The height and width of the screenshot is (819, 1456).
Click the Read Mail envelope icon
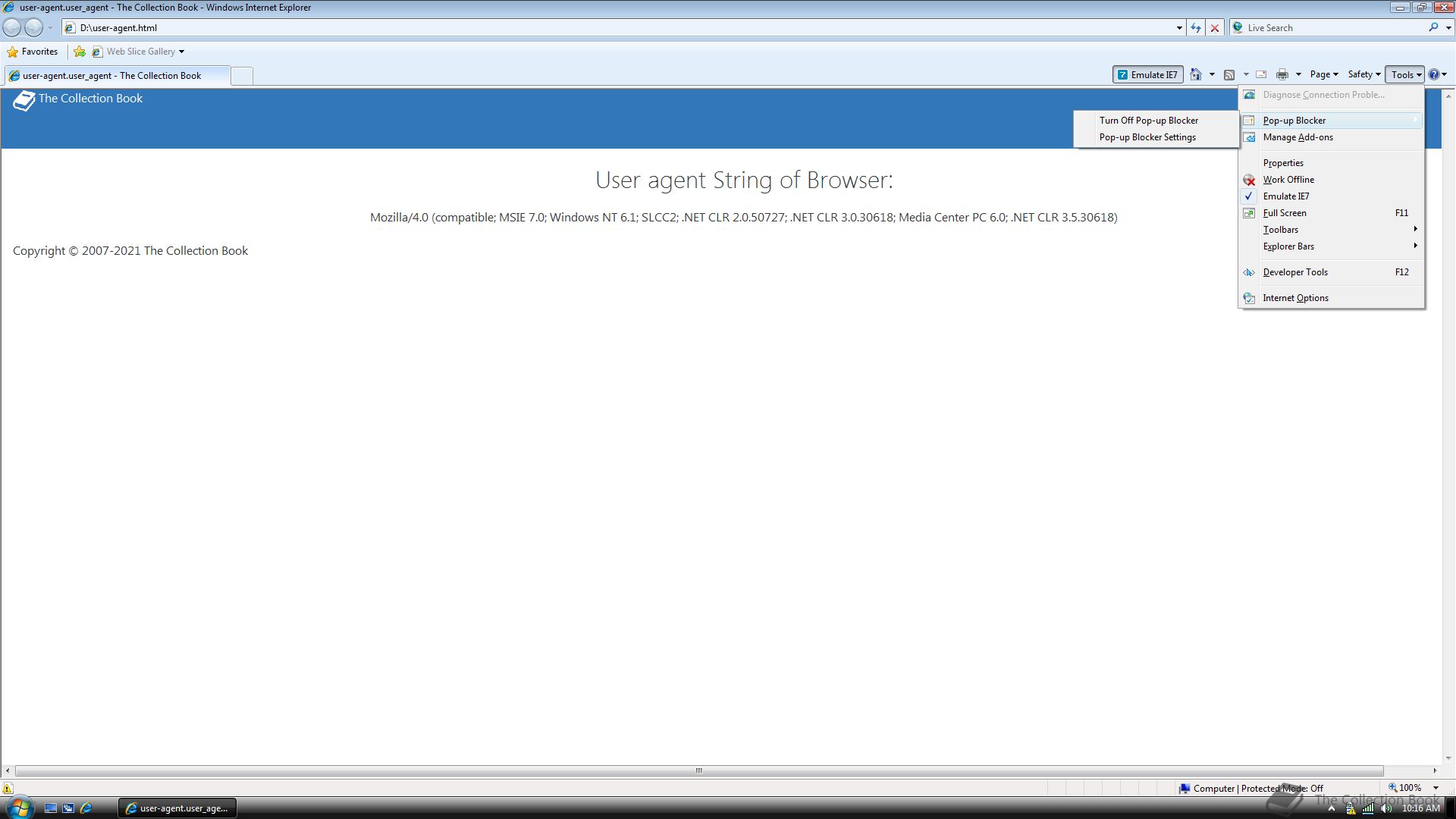(1261, 74)
